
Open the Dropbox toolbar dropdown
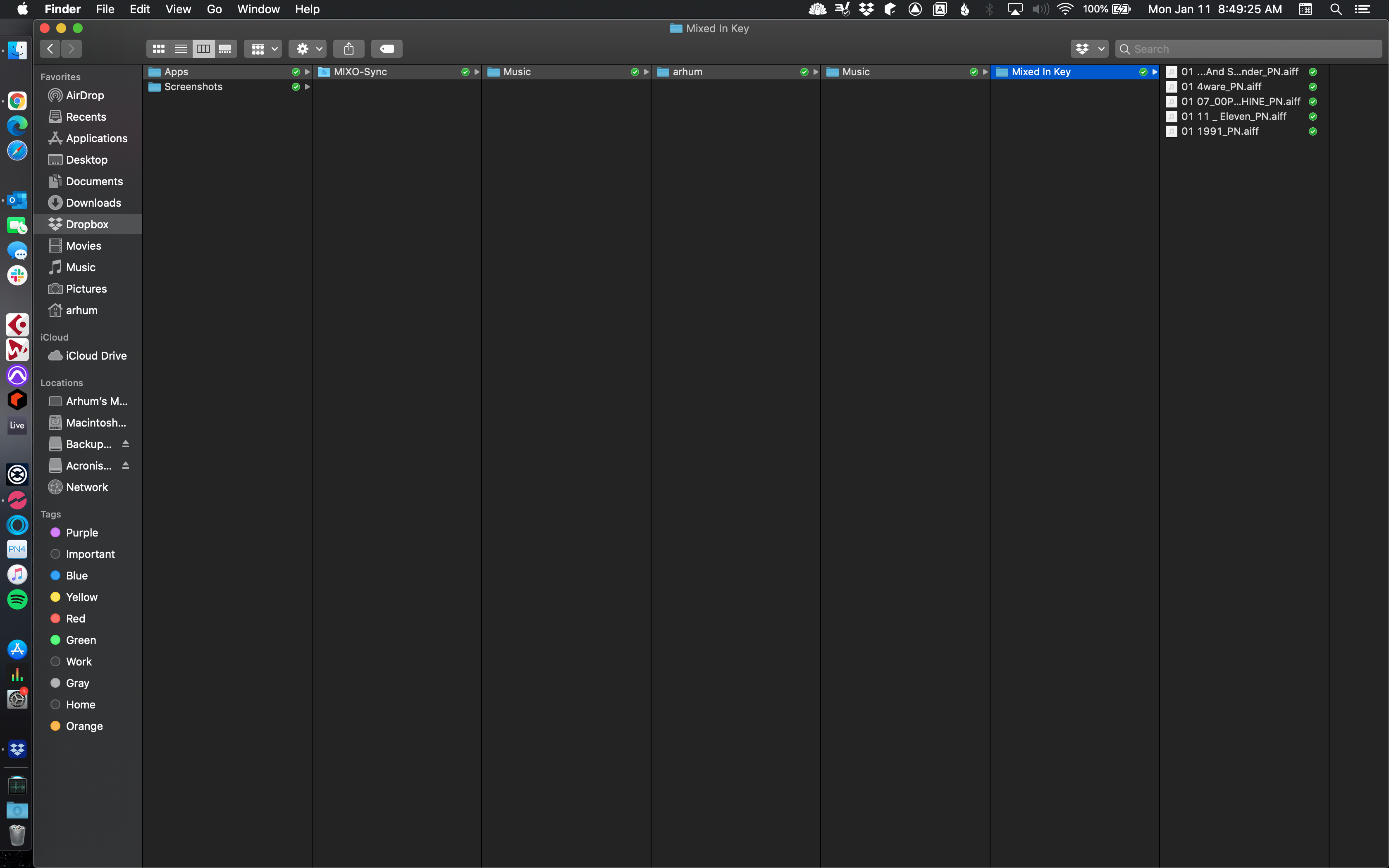tap(1089, 49)
